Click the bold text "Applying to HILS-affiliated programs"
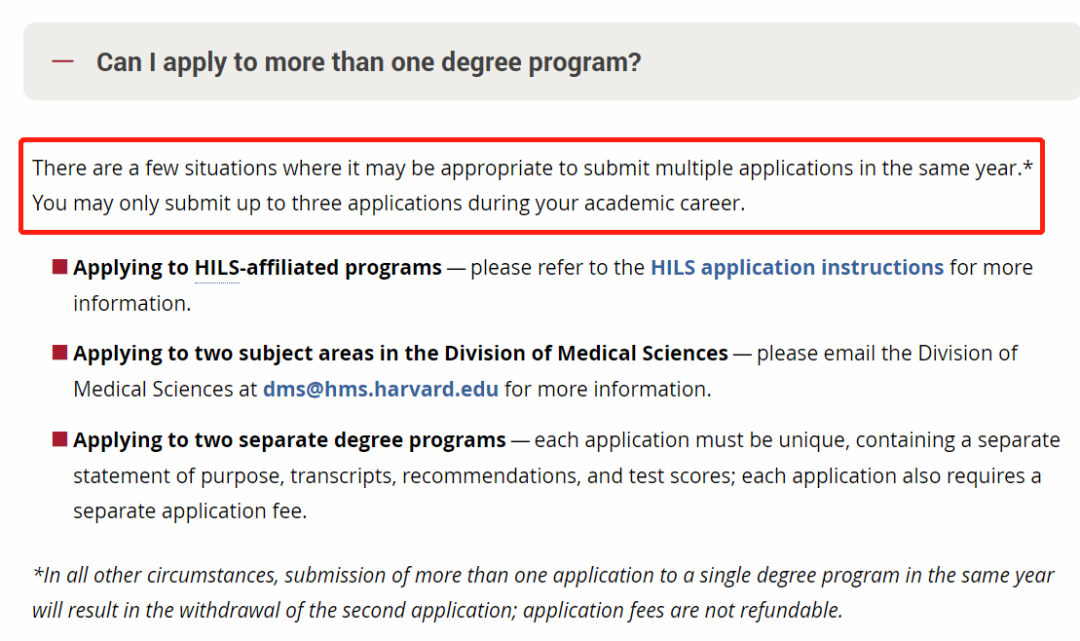 [x=258, y=268]
